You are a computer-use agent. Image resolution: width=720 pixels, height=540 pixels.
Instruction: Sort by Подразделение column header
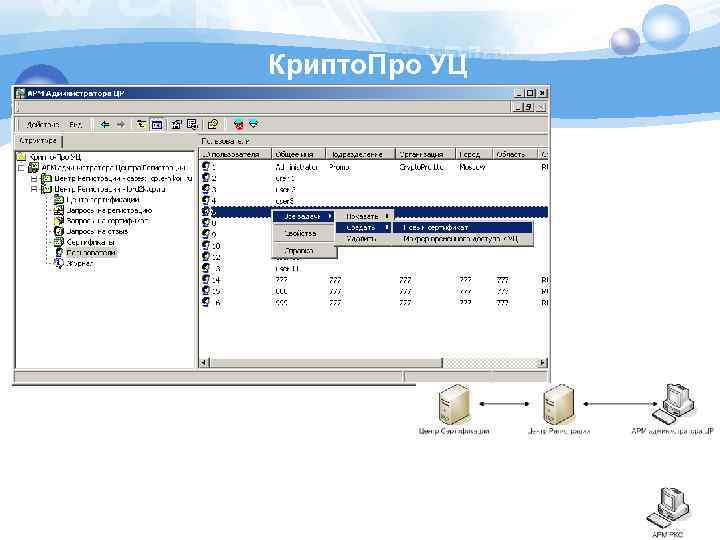tap(360, 154)
